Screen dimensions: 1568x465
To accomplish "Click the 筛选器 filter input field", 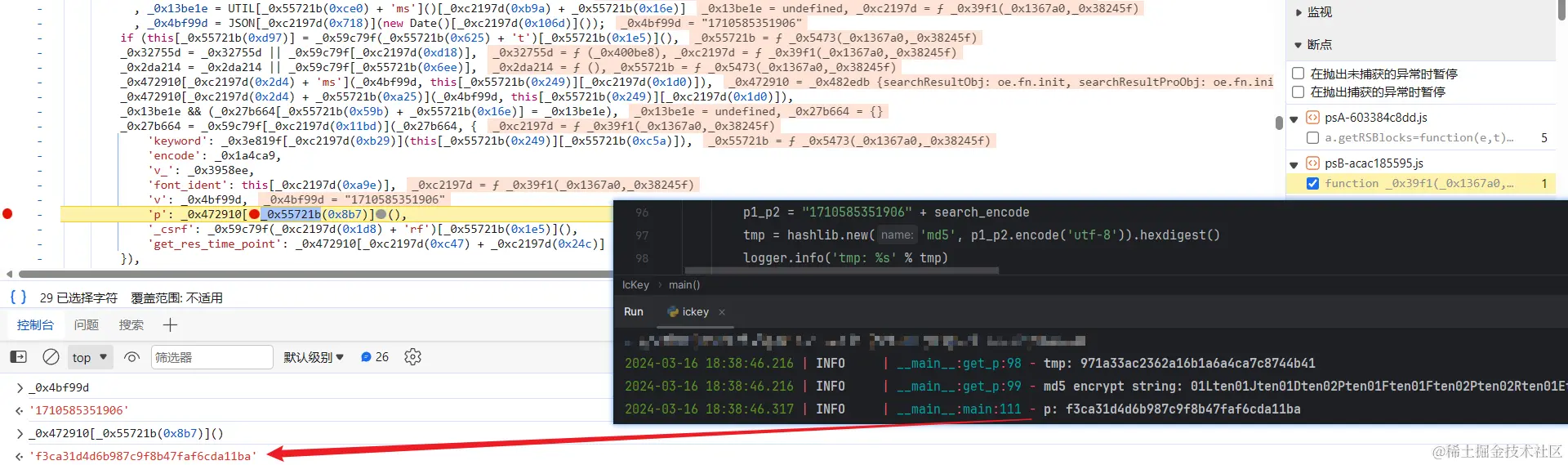I will [212, 357].
